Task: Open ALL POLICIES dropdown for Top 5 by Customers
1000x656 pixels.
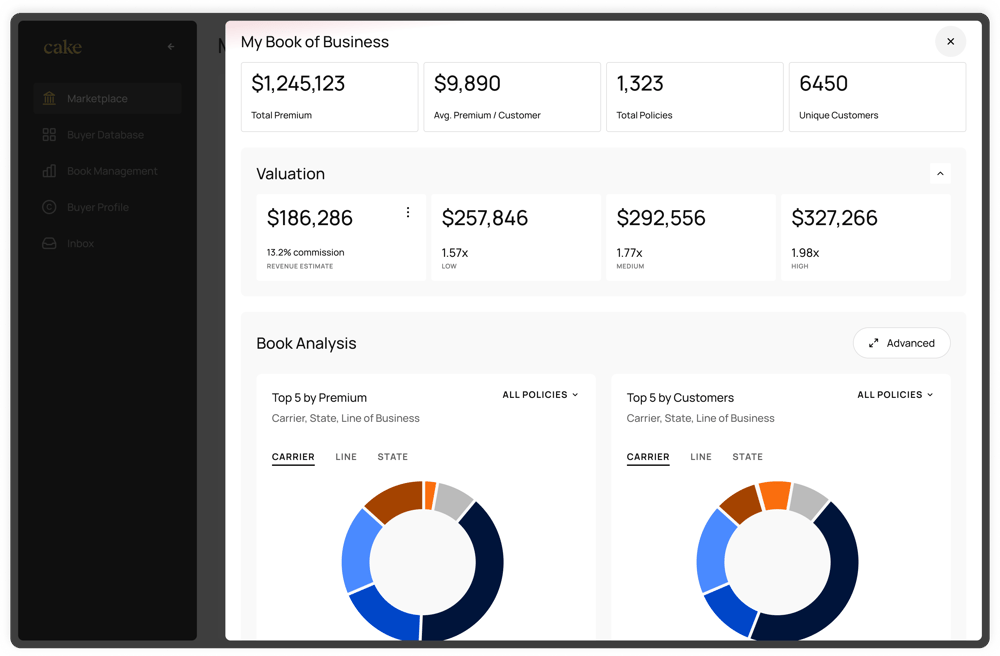Action: [895, 395]
